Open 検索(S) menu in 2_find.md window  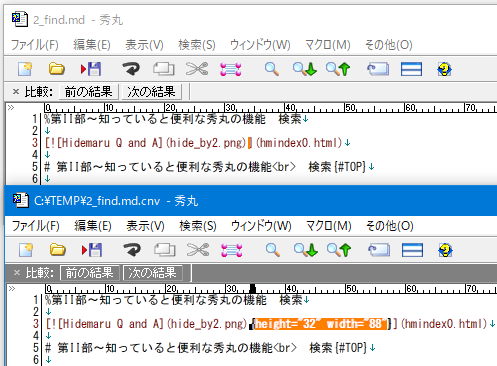197,44
